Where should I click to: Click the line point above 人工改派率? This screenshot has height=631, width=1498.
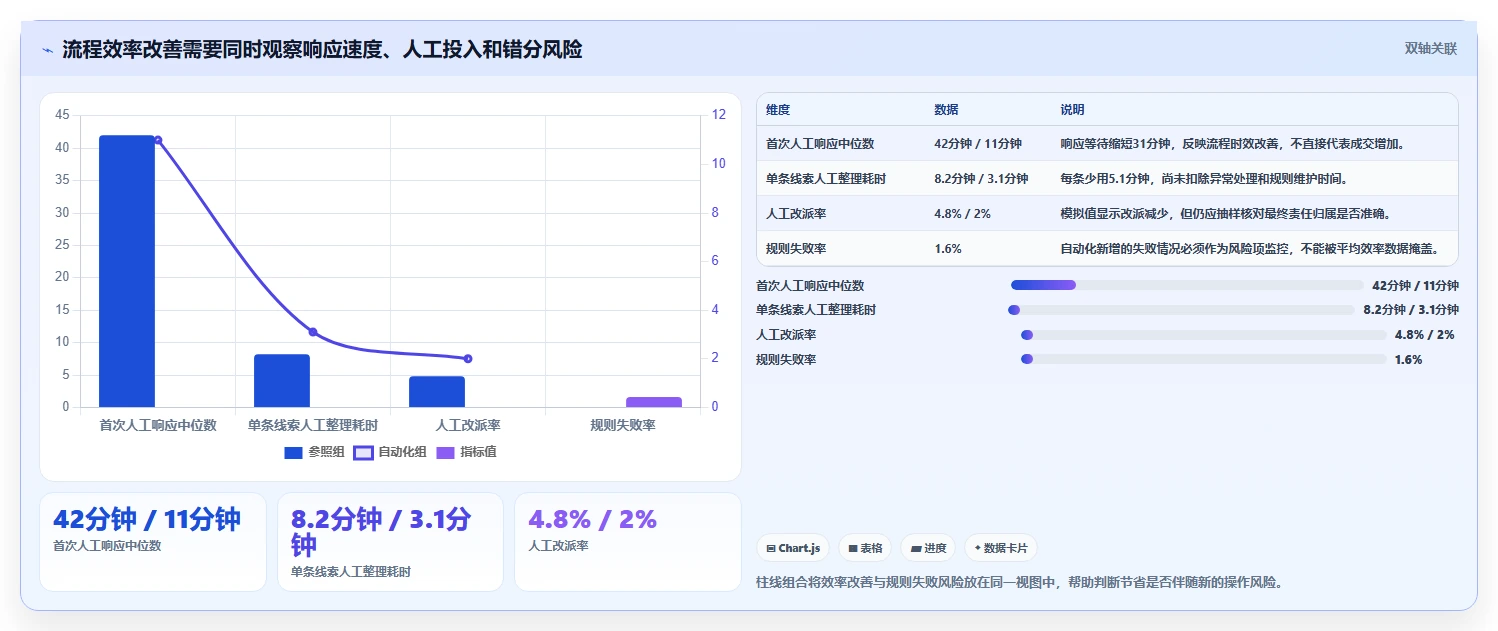pos(468,359)
